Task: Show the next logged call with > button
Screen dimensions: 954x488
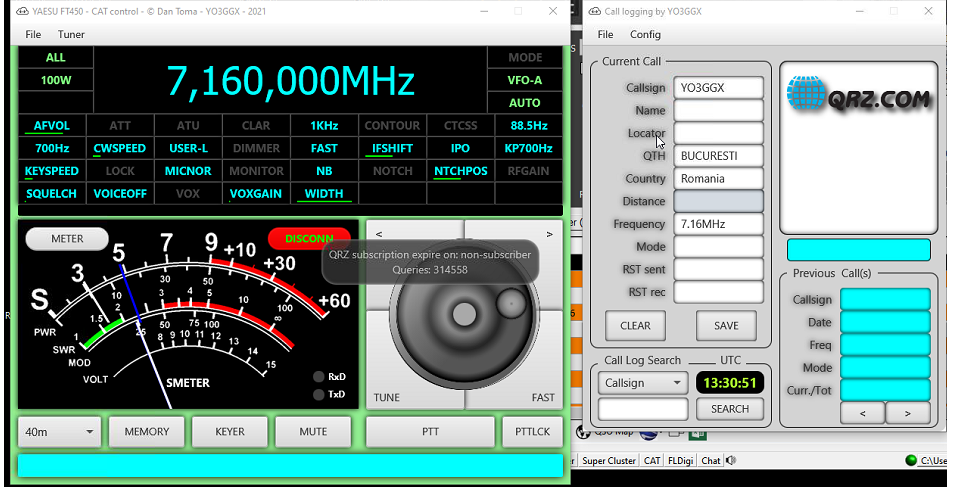Action: coord(908,413)
